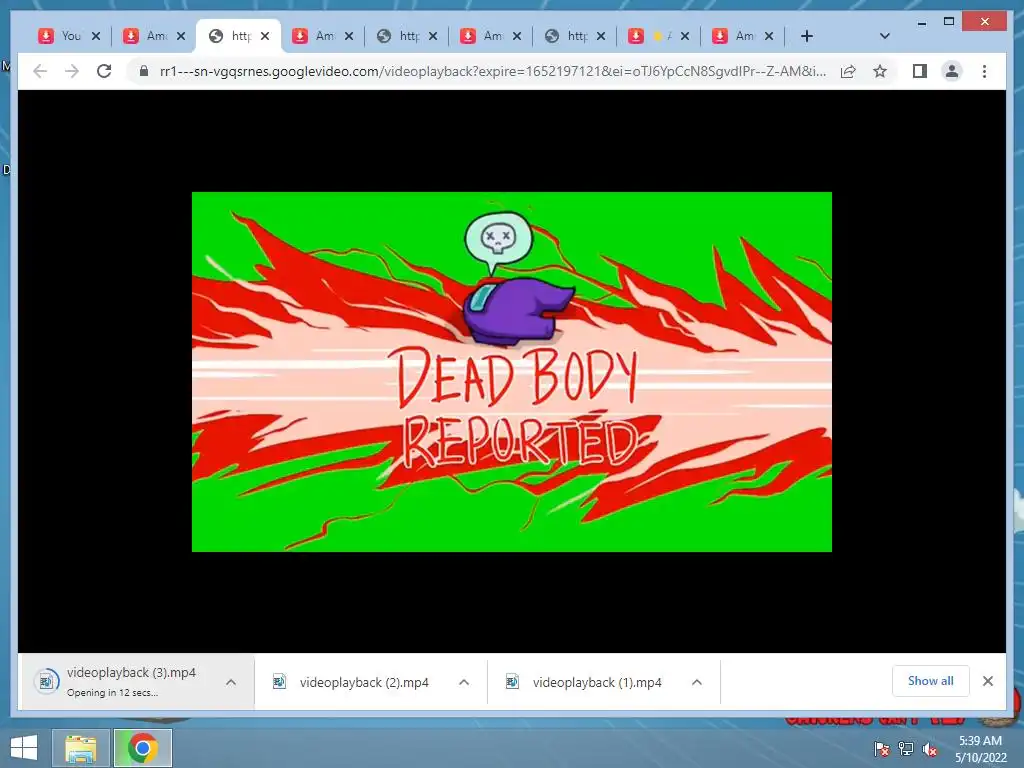This screenshot has height=768, width=1024.
Task: Bookmark this tab with the star icon
Action: tap(880, 71)
